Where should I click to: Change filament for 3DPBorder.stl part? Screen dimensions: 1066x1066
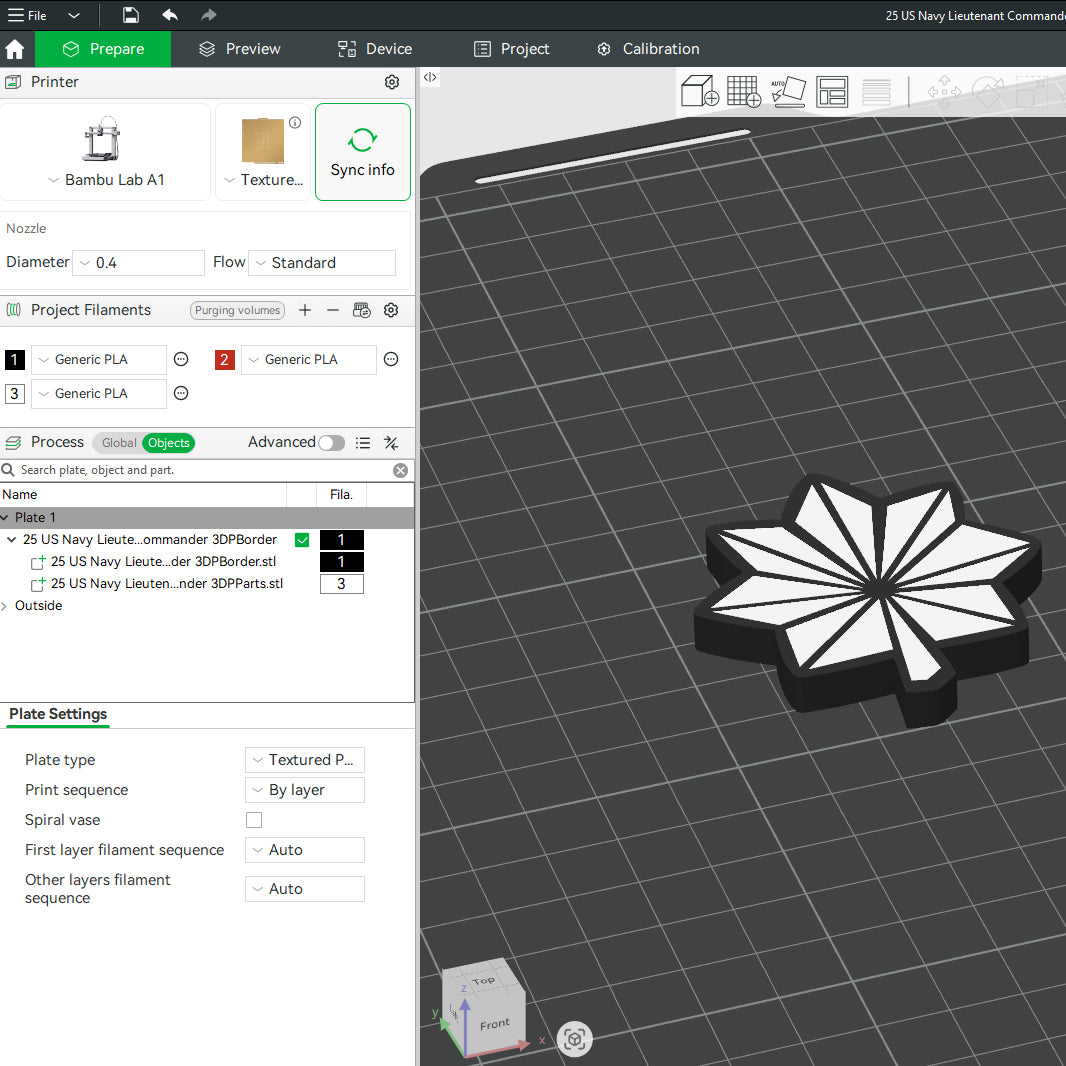coord(342,562)
